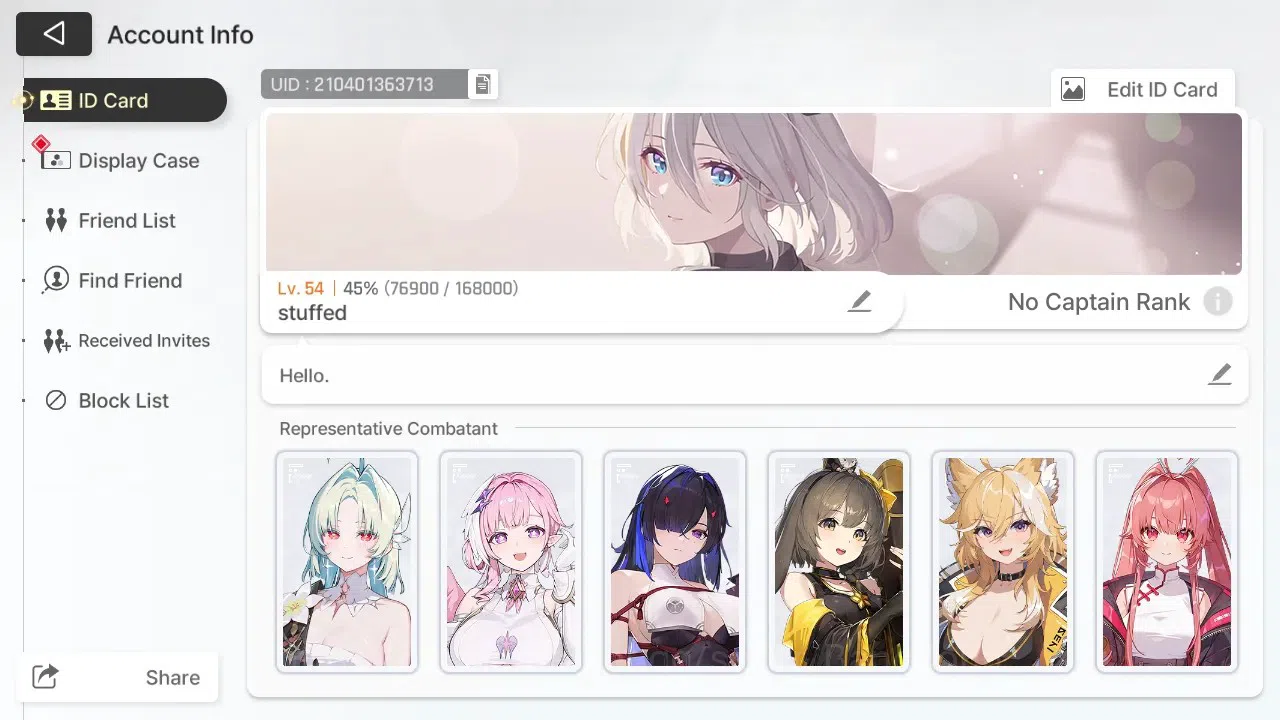Select the black and blue haired combatant

coord(675,562)
